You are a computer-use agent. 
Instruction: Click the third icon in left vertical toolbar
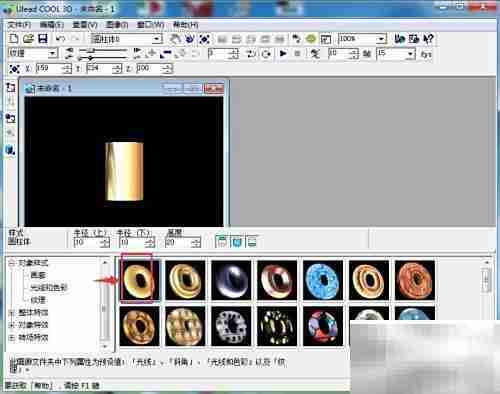click(x=11, y=118)
